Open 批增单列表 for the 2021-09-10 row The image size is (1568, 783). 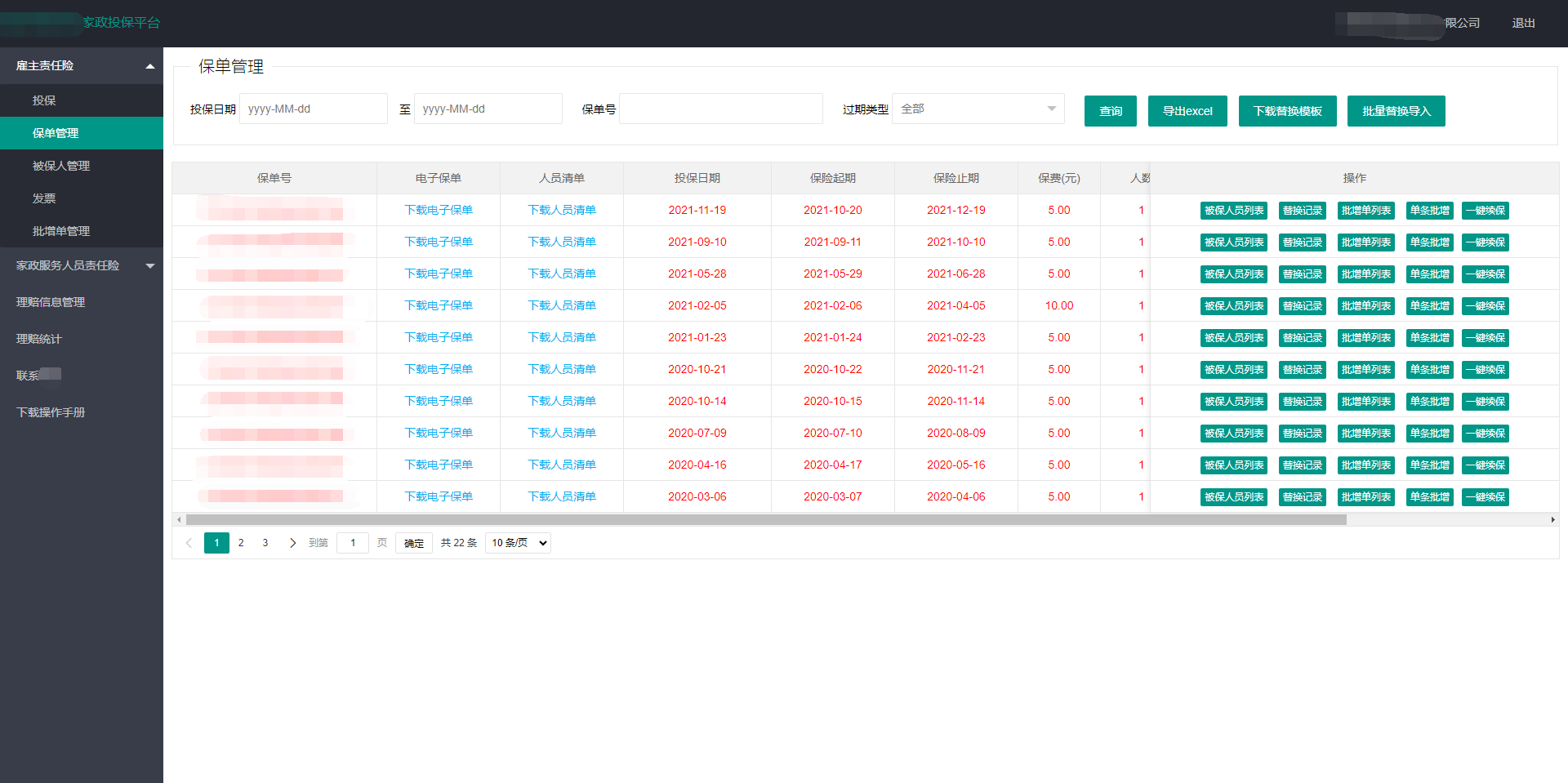(x=1366, y=242)
